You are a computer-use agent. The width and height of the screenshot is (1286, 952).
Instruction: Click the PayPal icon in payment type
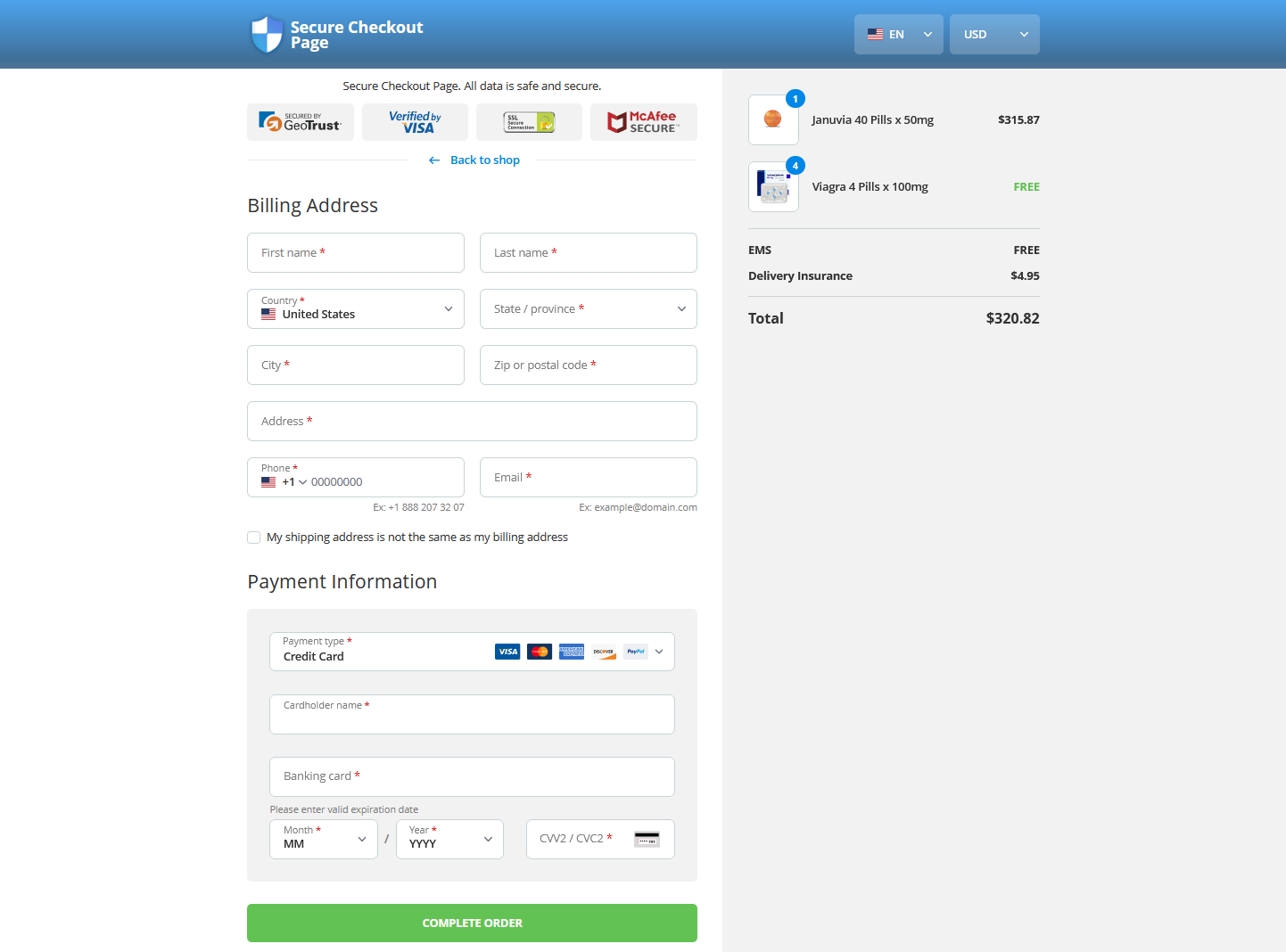click(x=636, y=652)
